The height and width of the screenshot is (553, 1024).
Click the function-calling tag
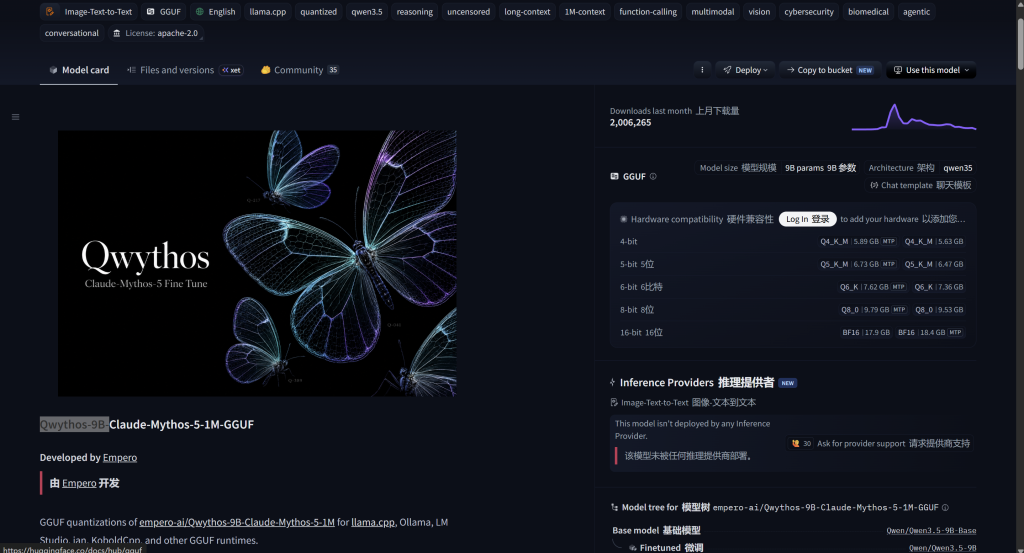coord(648,12)
